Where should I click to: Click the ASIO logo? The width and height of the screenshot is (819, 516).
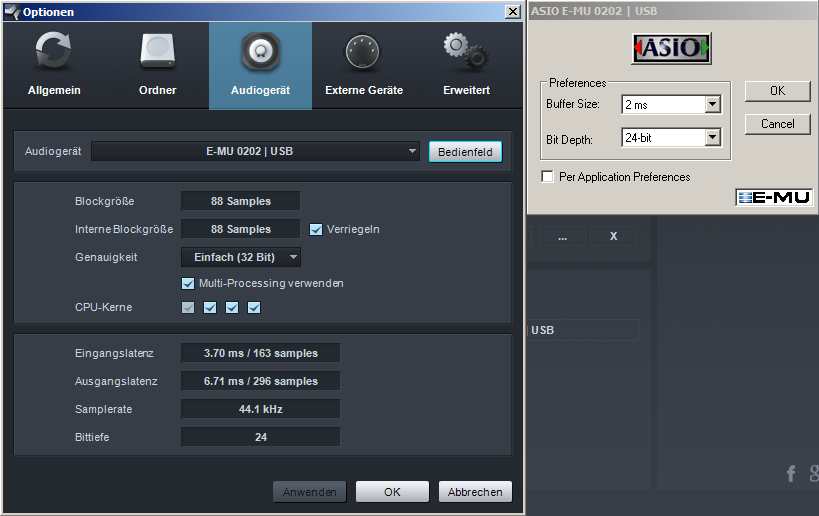point(671,49)
